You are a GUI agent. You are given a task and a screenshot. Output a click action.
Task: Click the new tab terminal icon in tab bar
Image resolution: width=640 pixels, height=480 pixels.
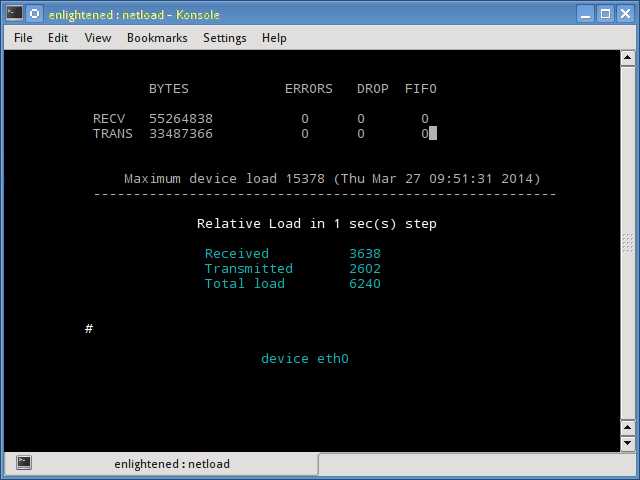(24, 462)
